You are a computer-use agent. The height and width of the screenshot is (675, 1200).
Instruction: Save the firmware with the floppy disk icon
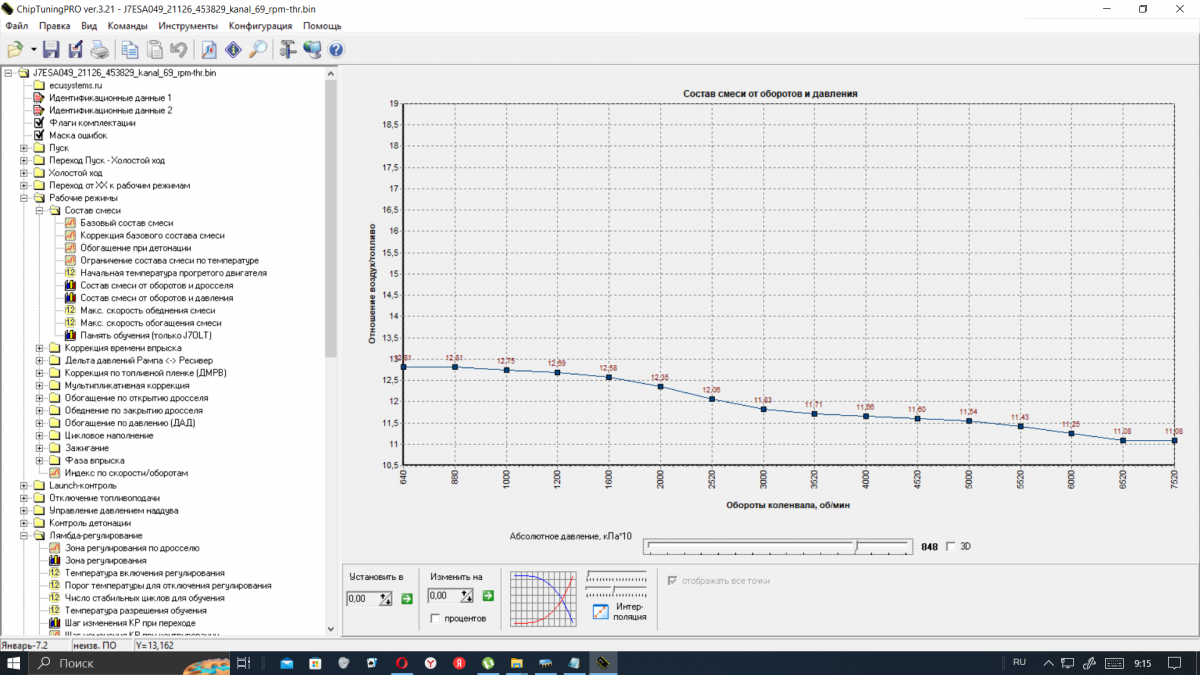[50, 49]
